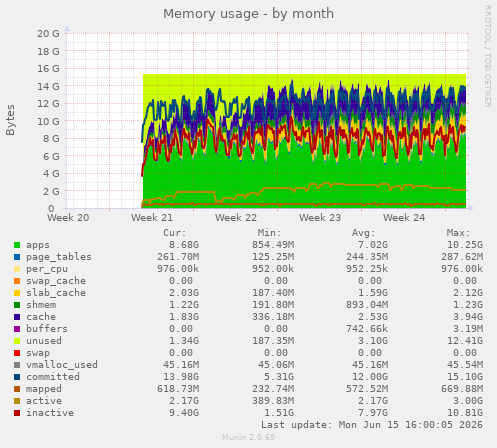Viewport: 497px width, 448px height.
Task: Select the 'mapped' legend label
Action: pos(44,389)
